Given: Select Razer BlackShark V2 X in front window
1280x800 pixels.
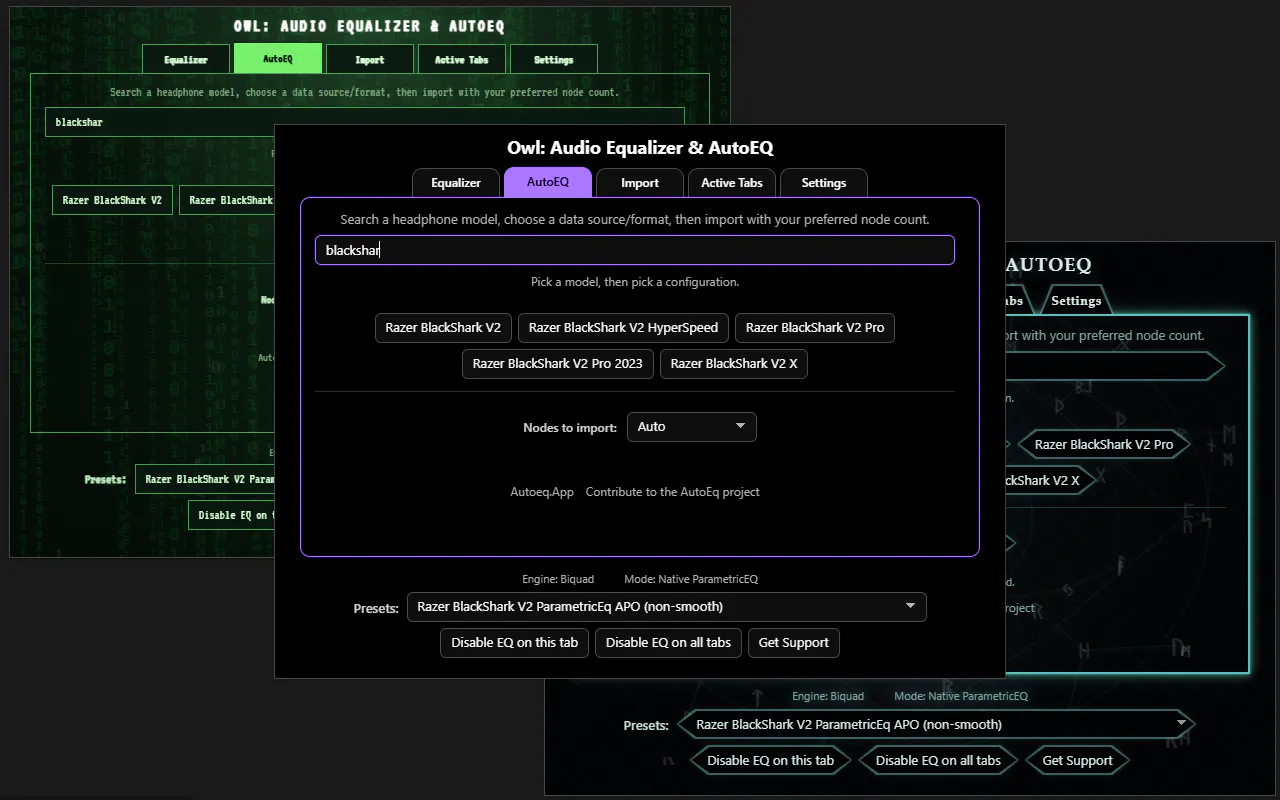Looking at the screenshot, I should coord(734,364).
